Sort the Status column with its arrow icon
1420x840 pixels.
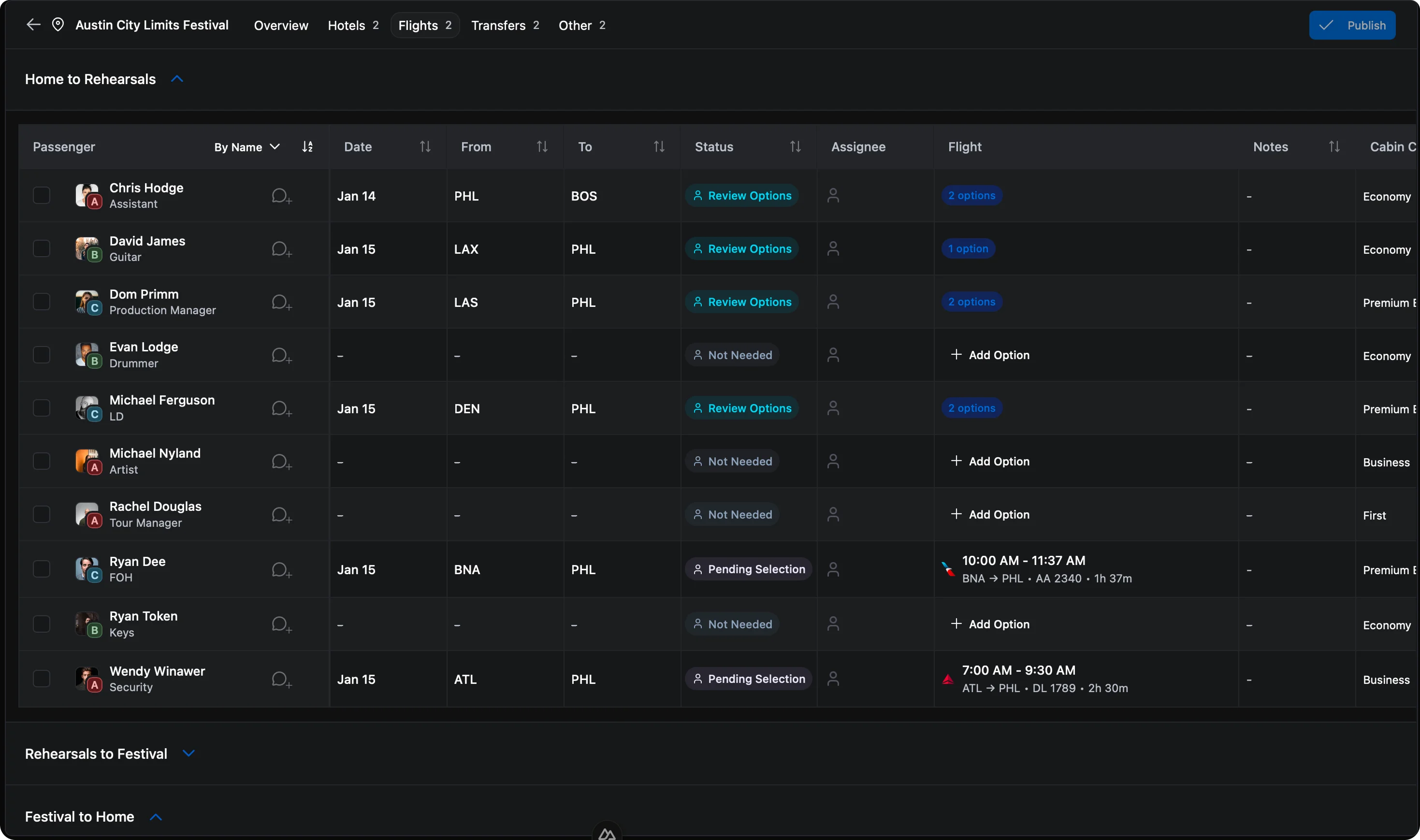tap(795, 146)
